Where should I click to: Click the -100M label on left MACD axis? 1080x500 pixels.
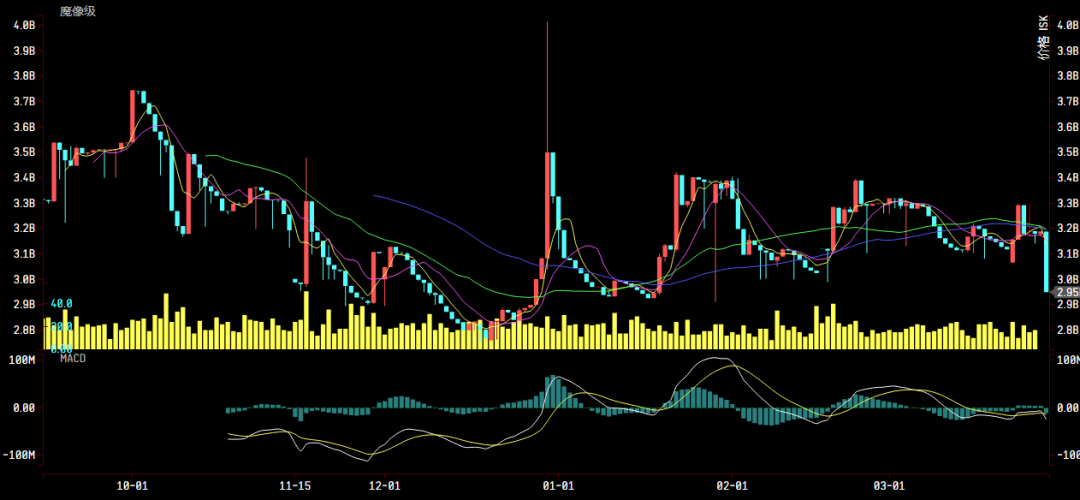pyautogui.click(x=20, y=455)
